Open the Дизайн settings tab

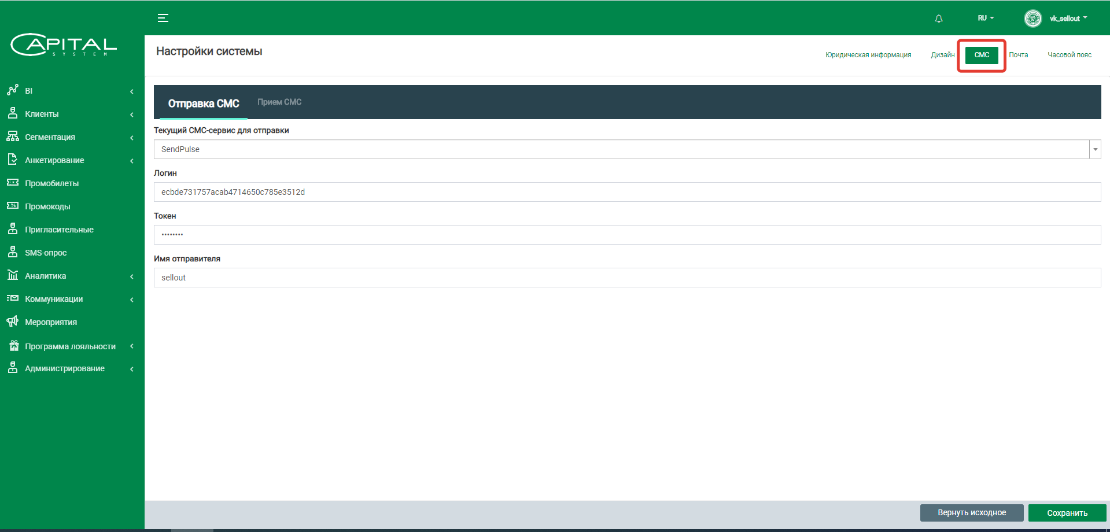(x=942, y=54)
